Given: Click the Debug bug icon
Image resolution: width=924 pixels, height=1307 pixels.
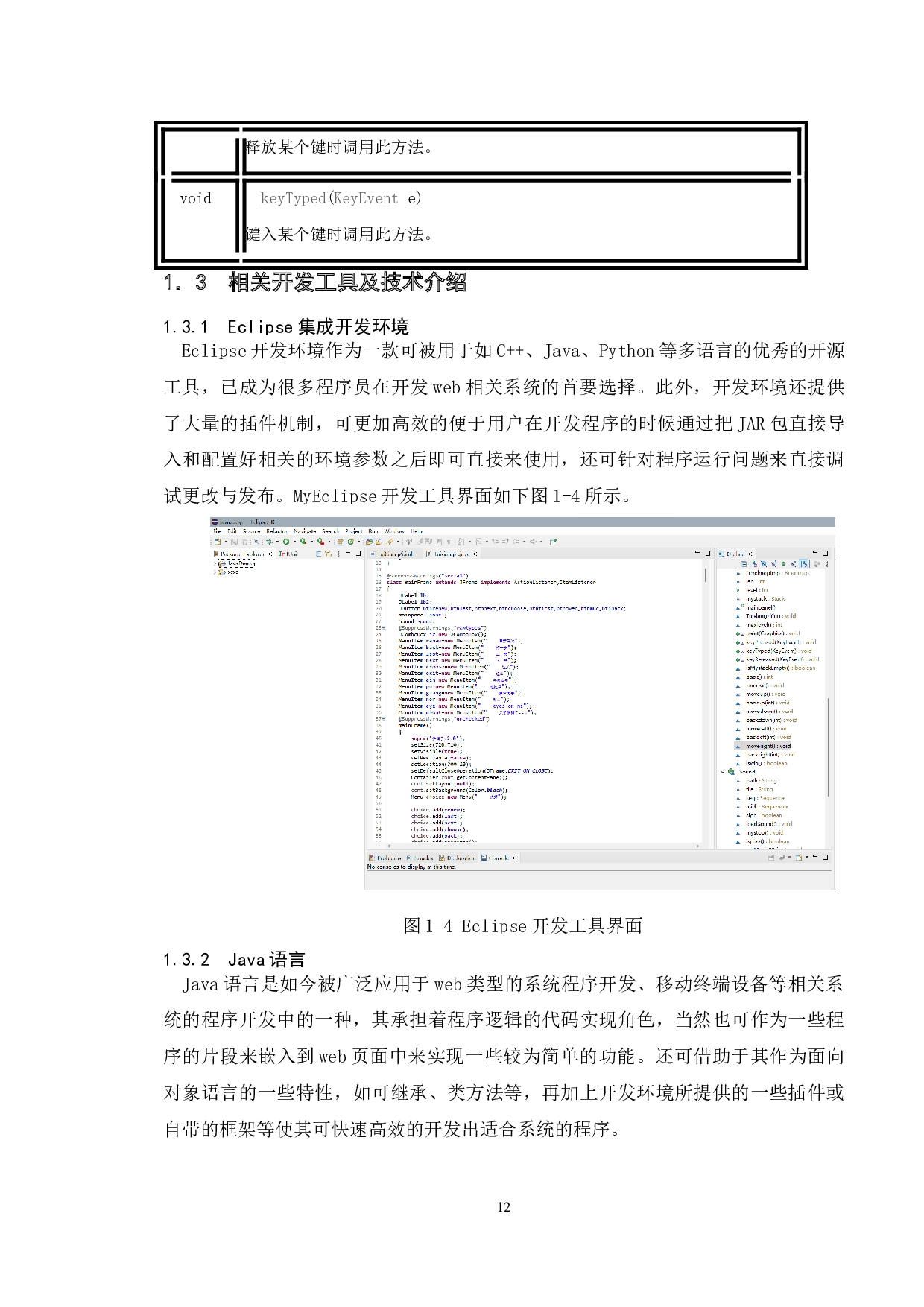Looking at the screenshot, I should [269, 542].
